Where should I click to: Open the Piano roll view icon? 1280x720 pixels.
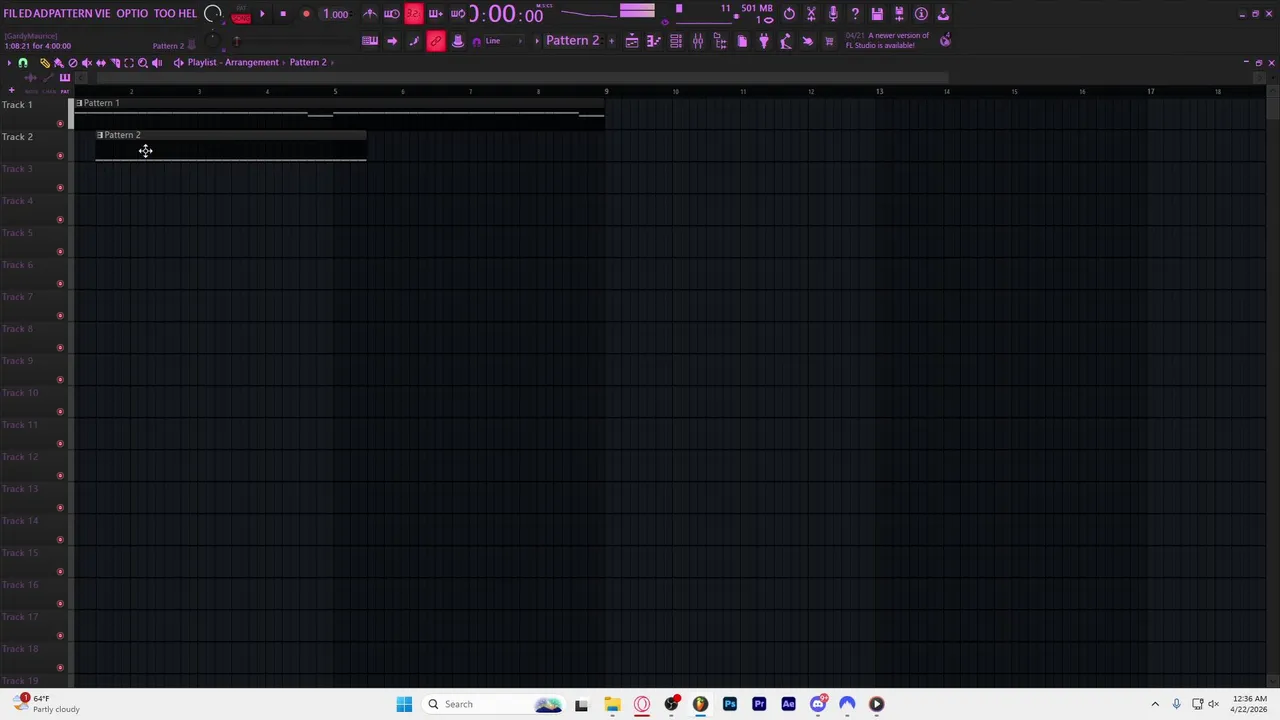[x=654, y=41]
